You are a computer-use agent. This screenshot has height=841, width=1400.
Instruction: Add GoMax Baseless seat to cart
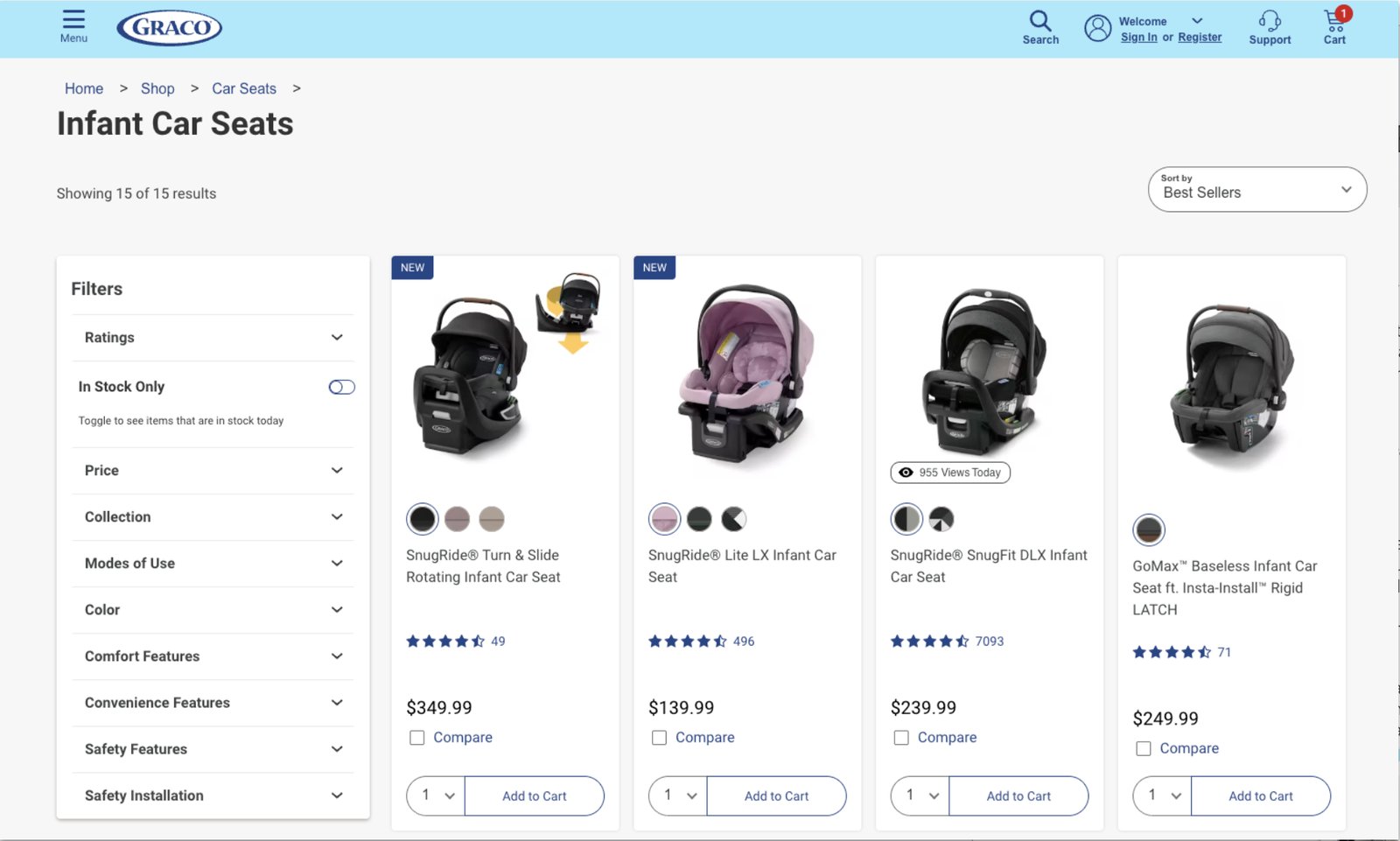point(1261,795)
